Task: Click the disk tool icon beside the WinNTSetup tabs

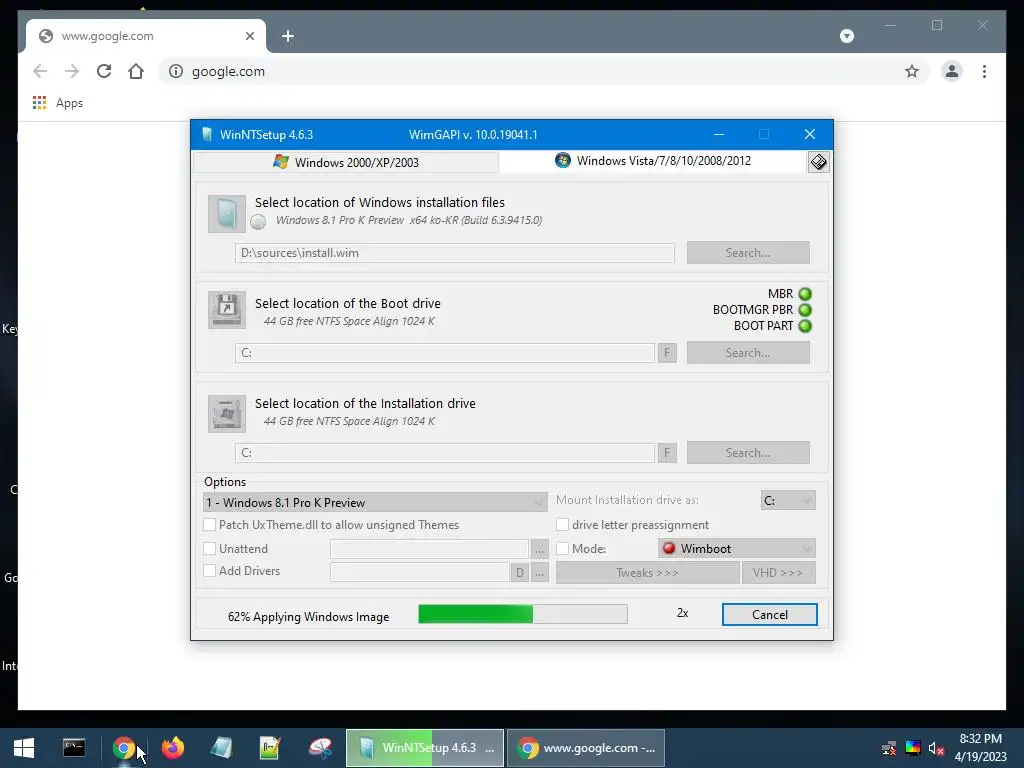Action: point(818,162)
